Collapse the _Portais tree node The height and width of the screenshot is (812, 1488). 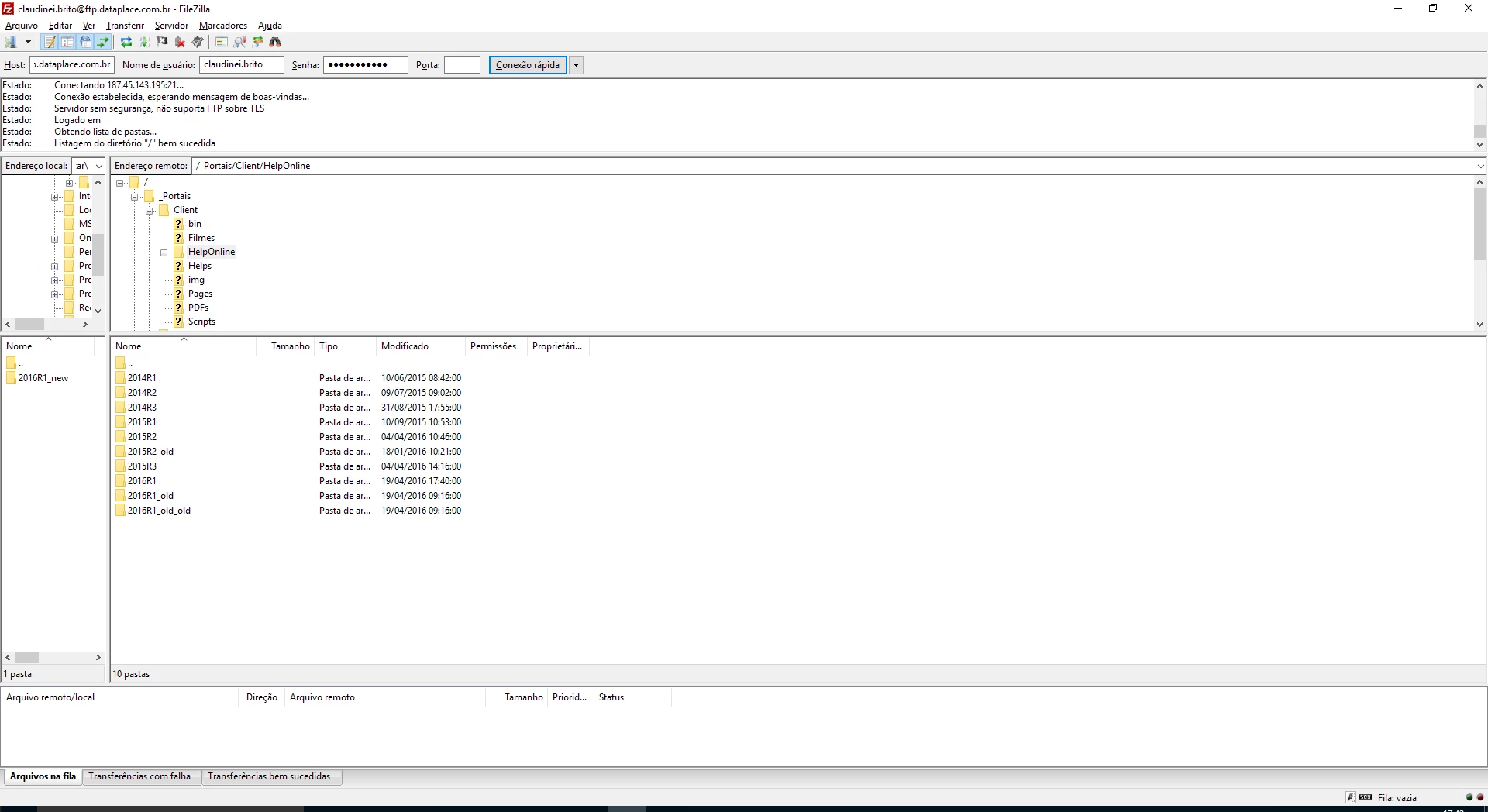[x=135, y=197]
